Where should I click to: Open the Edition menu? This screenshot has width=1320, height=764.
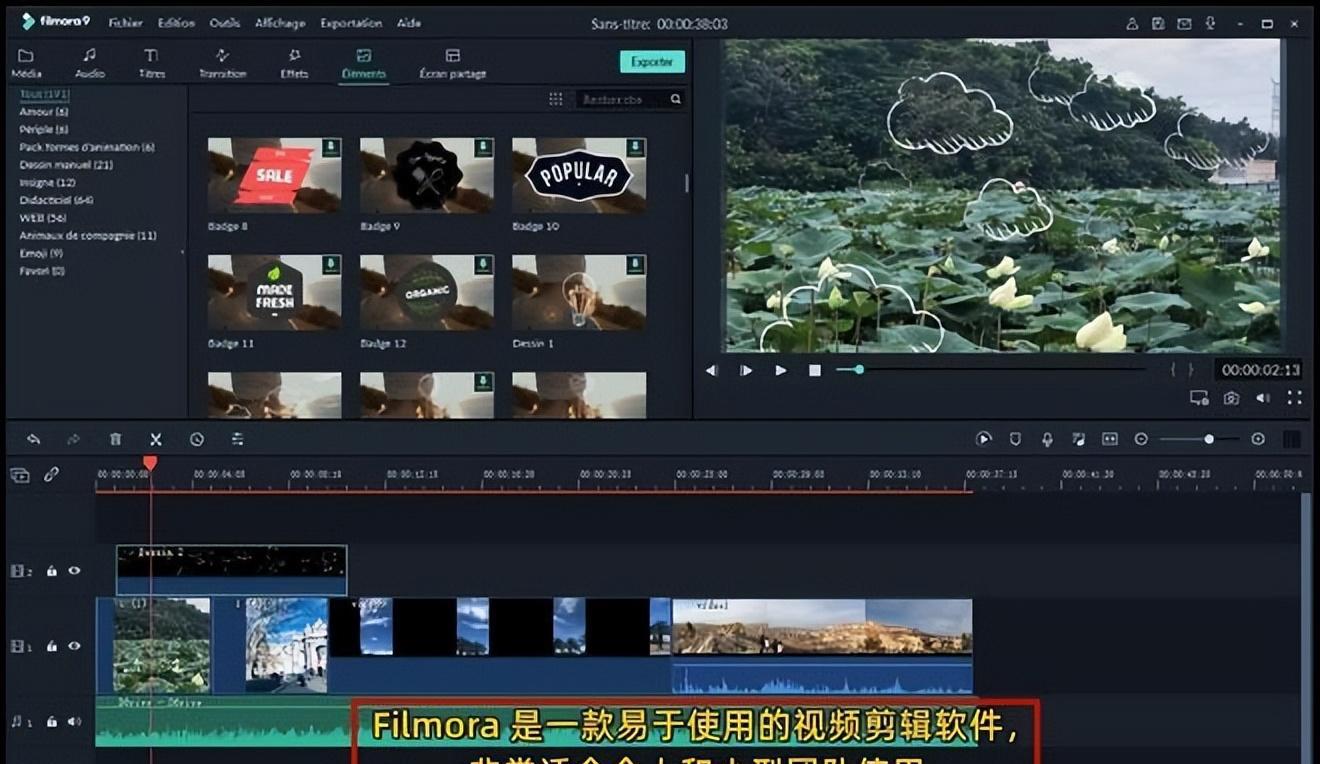pyautogui.click(x=176, y=23)
